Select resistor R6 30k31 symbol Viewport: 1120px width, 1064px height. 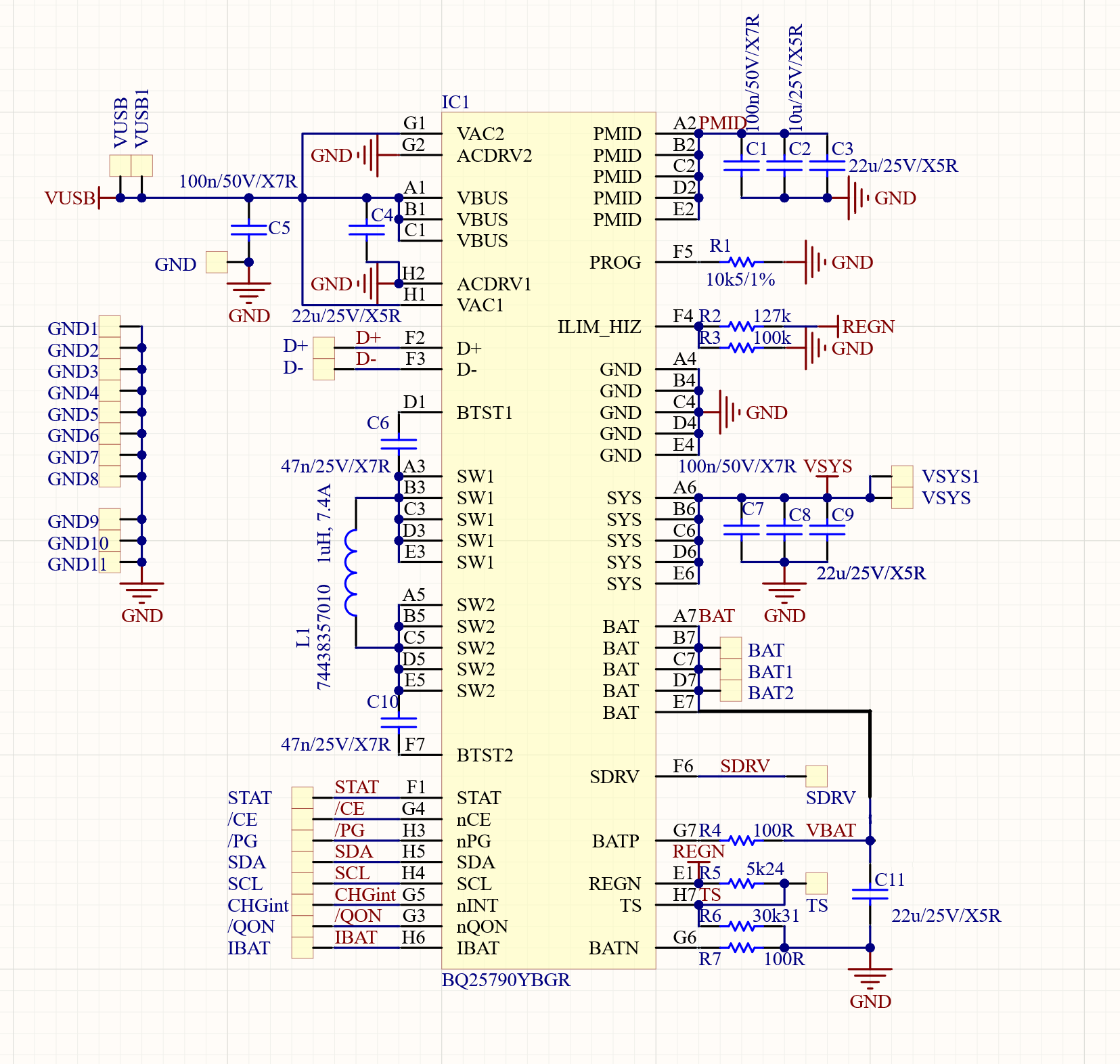(741, 926)
